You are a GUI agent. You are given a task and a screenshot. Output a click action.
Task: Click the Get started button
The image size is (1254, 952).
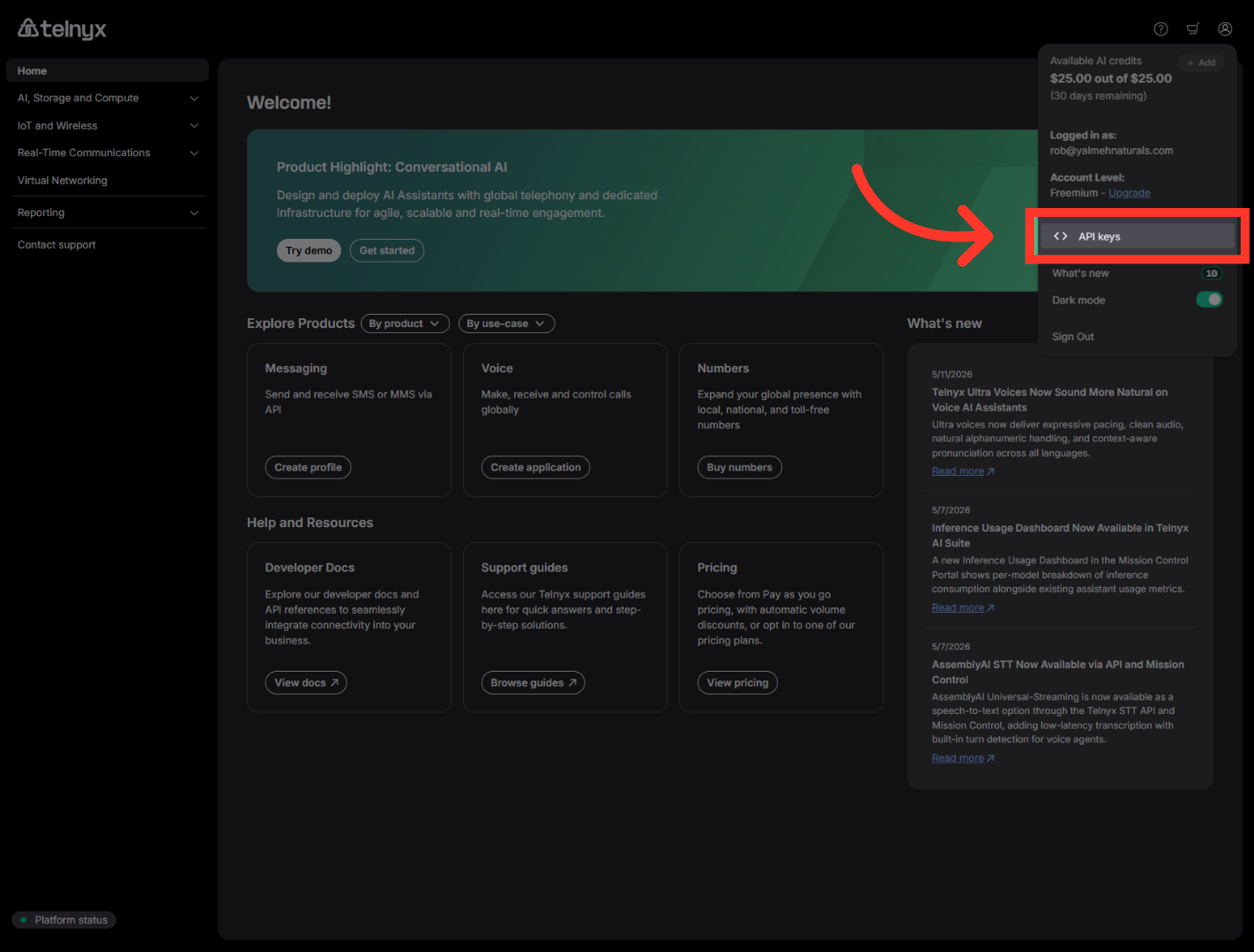pos(387,250)
